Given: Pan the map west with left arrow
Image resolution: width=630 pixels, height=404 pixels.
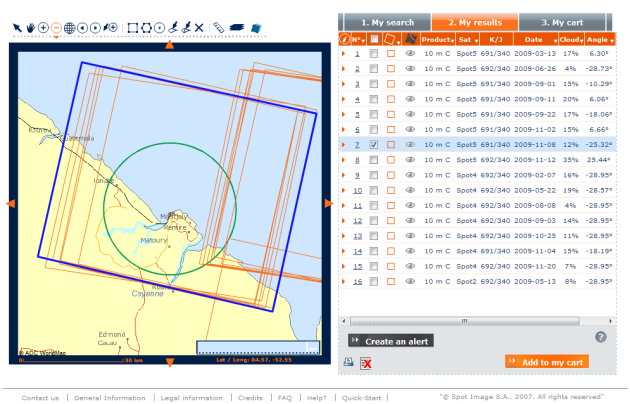Looking at the screenshot, I should [x=11, y=204].
